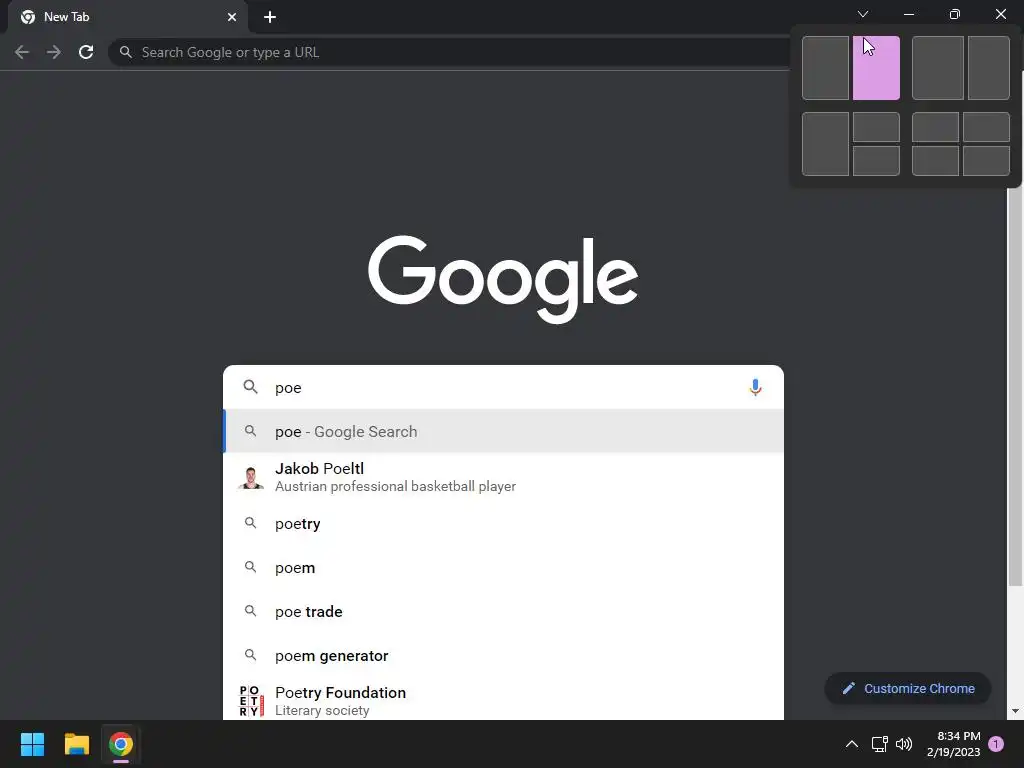Start voice search with microphone icon
1024x768 pixels.
[755, 387]
